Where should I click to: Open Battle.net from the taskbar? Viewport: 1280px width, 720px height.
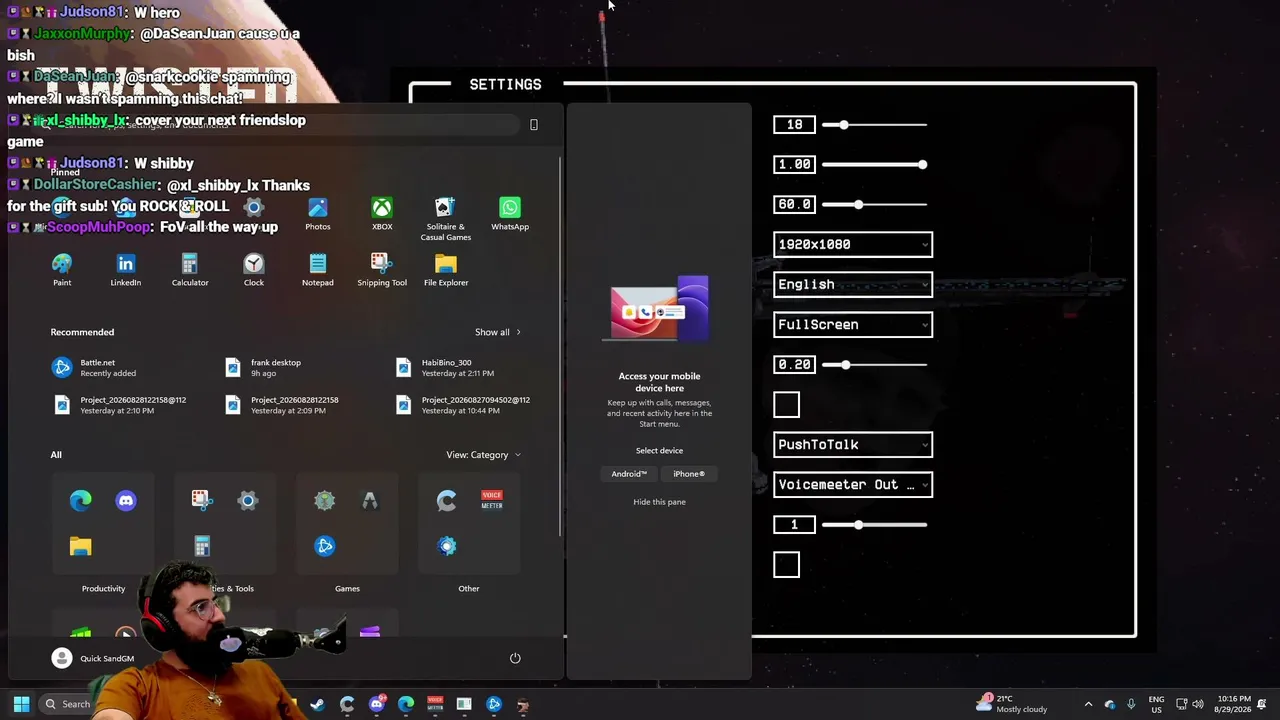[494, 704]
